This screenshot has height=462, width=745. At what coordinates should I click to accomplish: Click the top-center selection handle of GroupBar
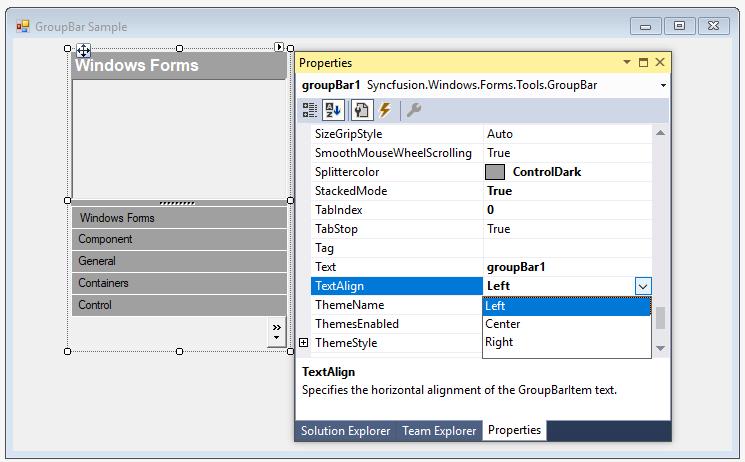pos(179,48)
